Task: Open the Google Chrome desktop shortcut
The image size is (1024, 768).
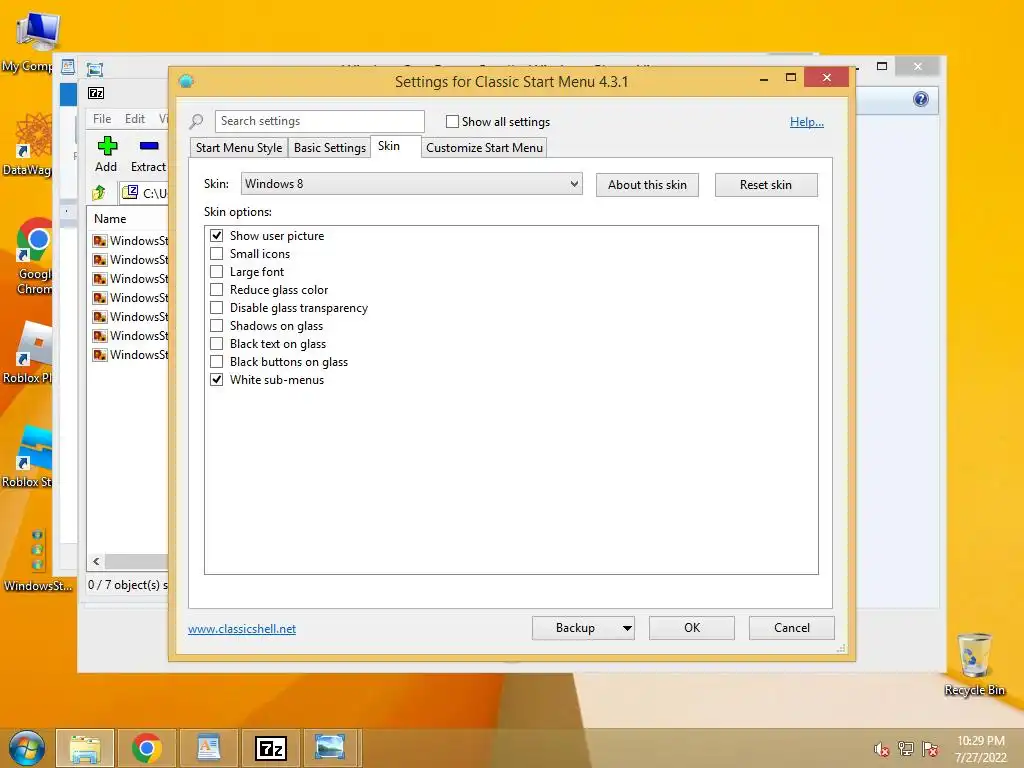Action: 33,256
